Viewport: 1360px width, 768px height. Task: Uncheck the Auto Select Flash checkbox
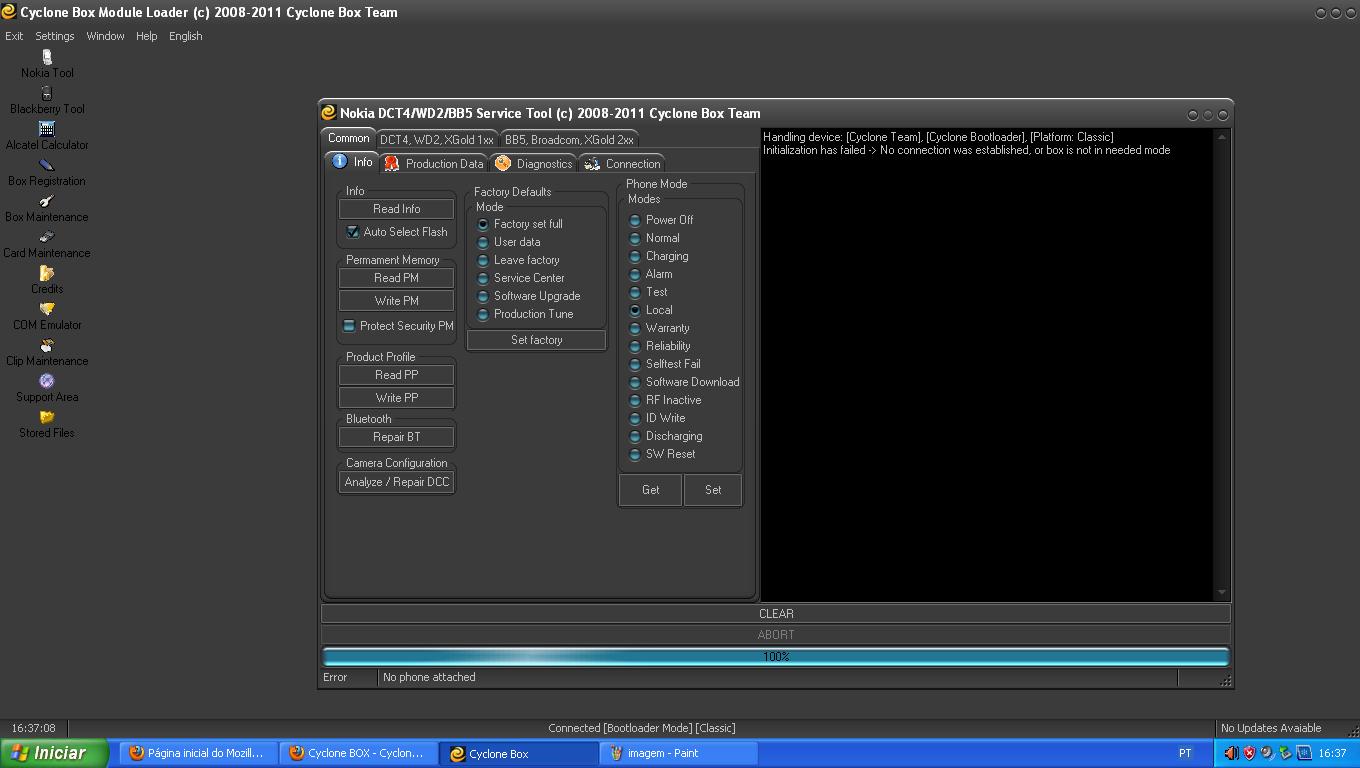(353, 232)
